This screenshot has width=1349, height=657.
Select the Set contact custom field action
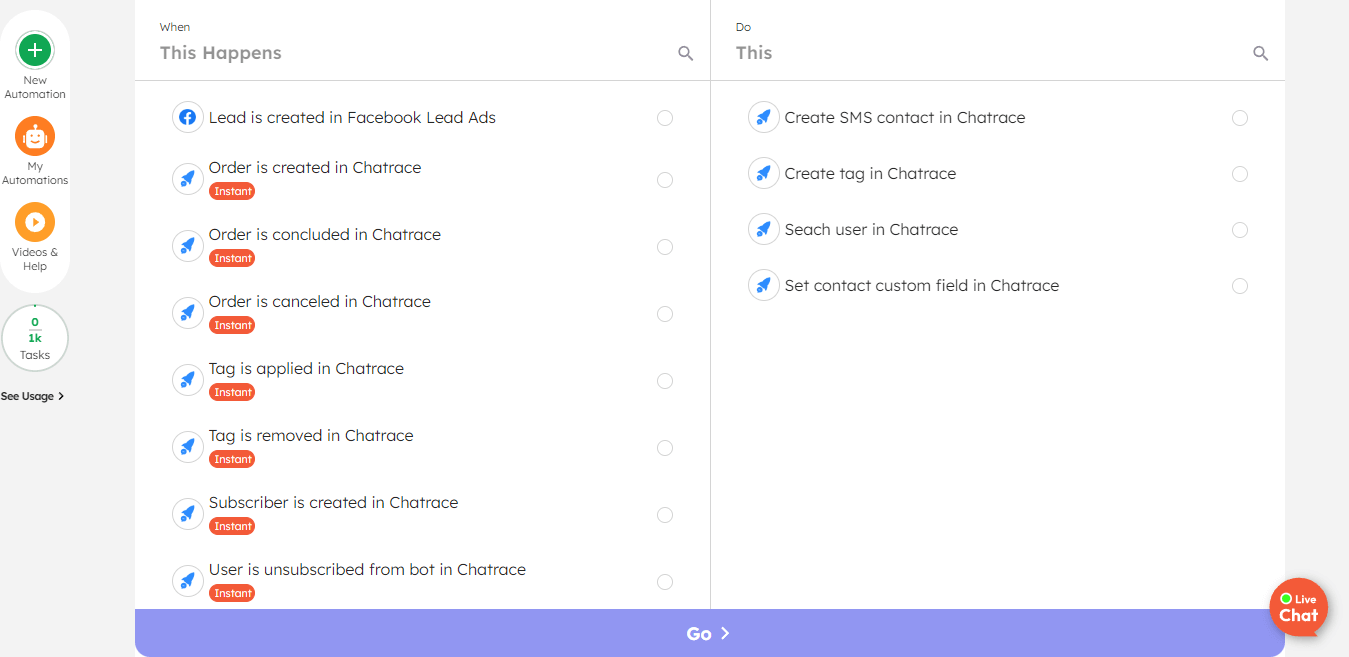pyautogui.click(x=1240, y=285)
